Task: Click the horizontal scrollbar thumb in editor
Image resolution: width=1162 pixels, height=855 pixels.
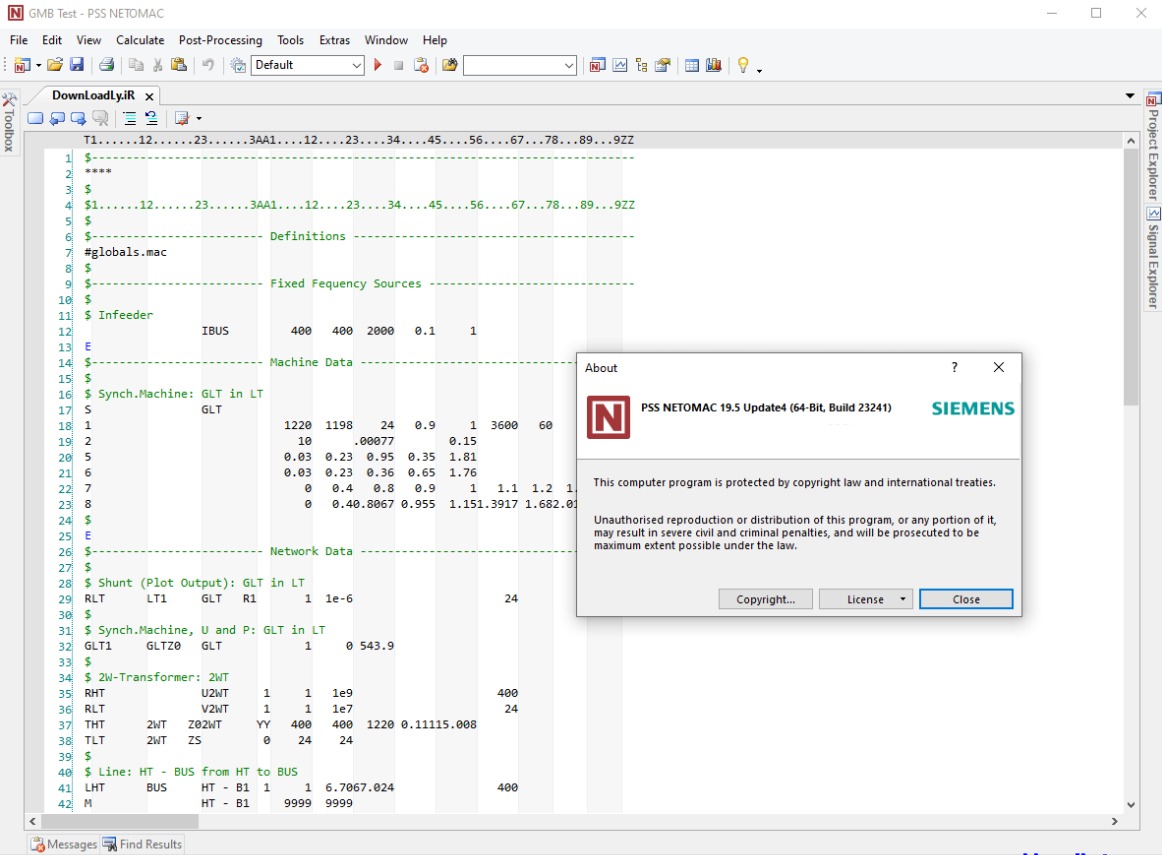Action: click(119, 821)
